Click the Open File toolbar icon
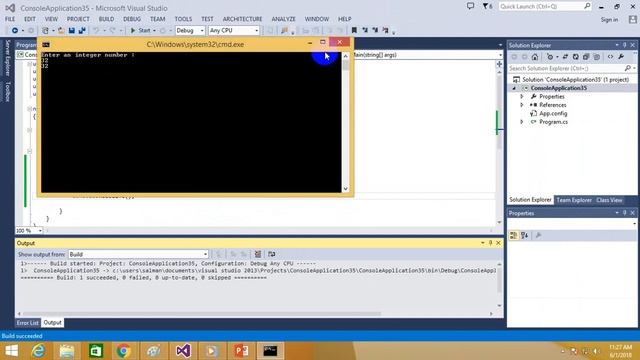The image size is (640, 360). pos(61,31)
